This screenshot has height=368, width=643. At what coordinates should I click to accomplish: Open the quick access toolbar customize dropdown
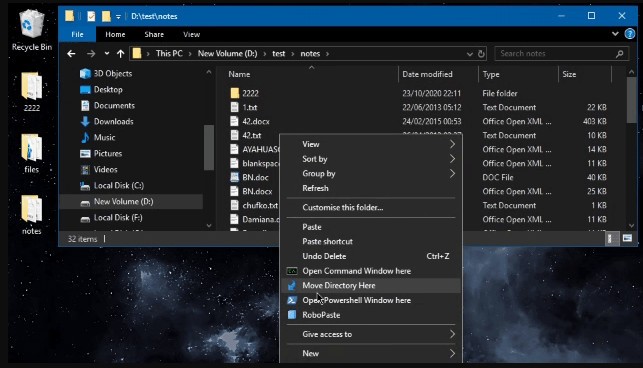coord(118,17)
